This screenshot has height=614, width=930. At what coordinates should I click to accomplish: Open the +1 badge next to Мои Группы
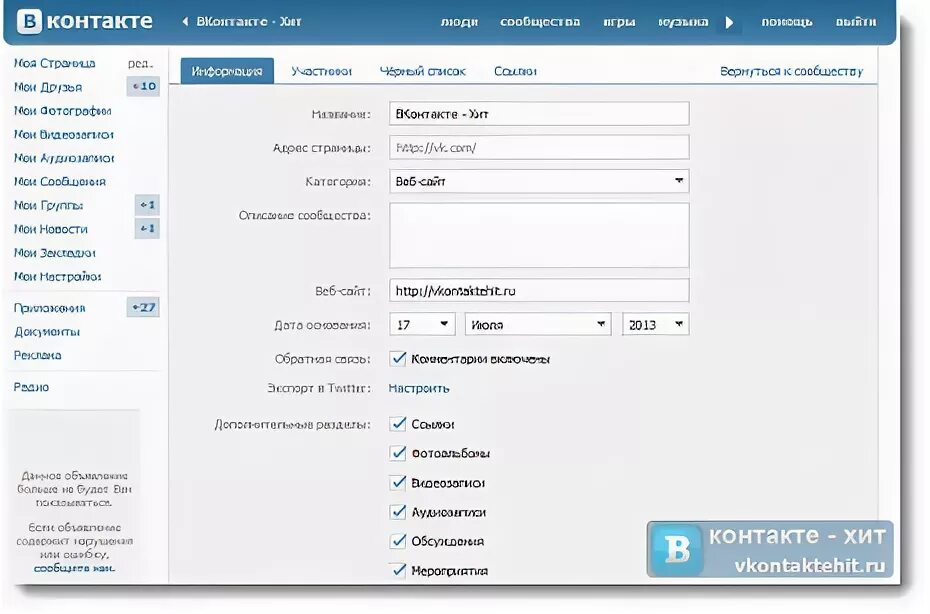(x=147, y=205)
